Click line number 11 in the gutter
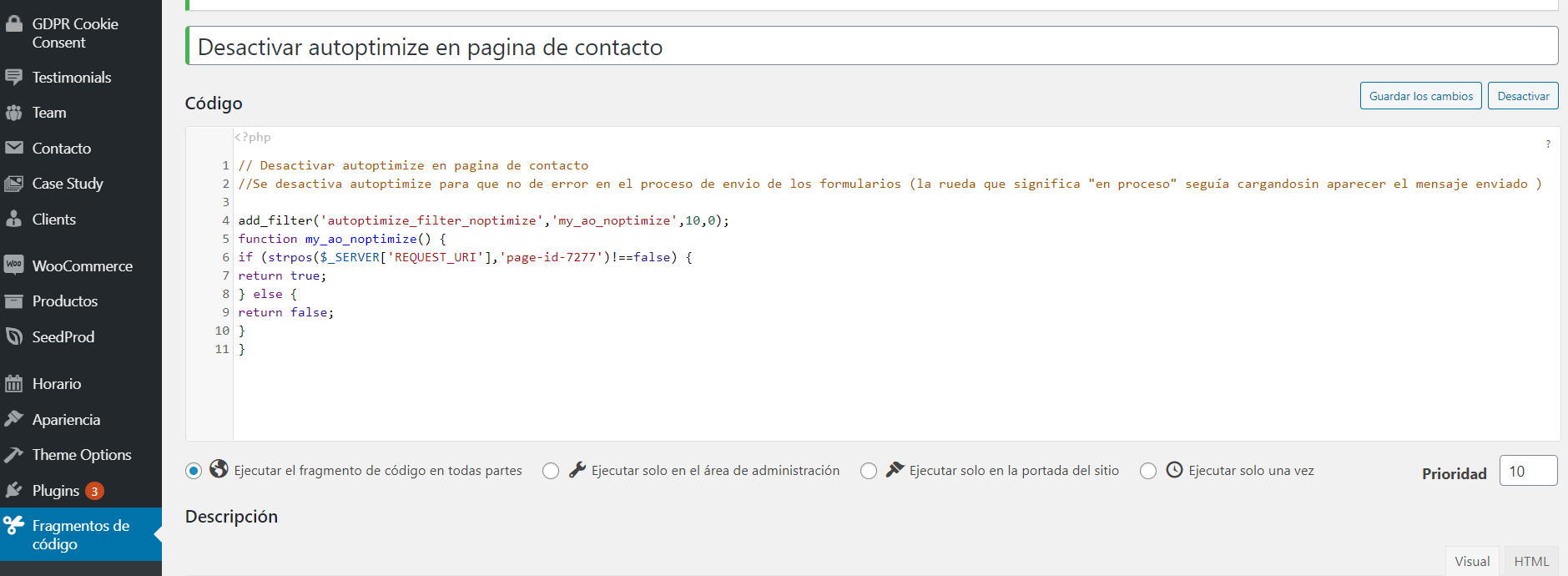Screen dimensions: 1568x576 pos(222,349)
